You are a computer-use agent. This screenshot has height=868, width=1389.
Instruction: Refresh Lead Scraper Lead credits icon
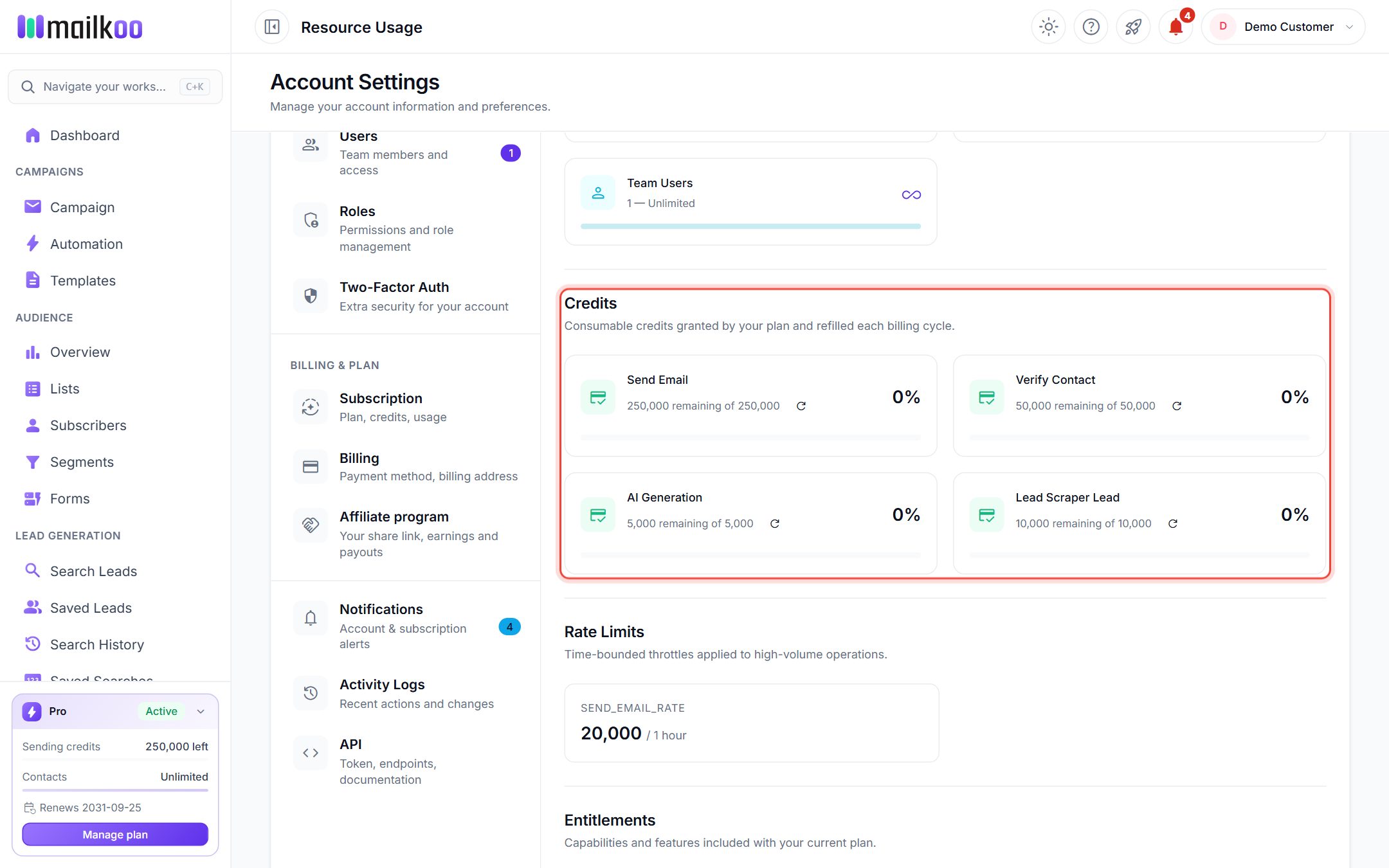[x=1173, y=523]
